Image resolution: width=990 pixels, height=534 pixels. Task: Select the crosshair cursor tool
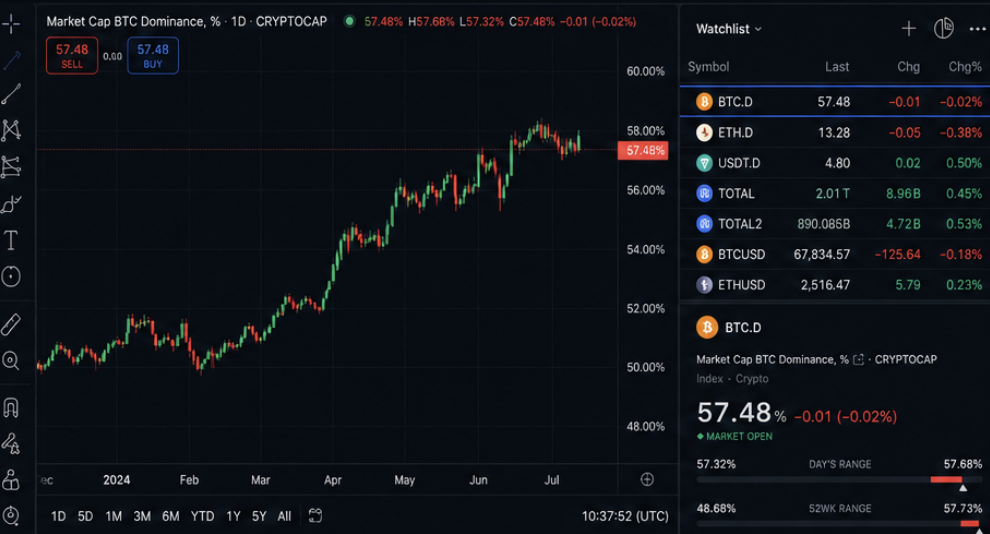pos(11,25)
